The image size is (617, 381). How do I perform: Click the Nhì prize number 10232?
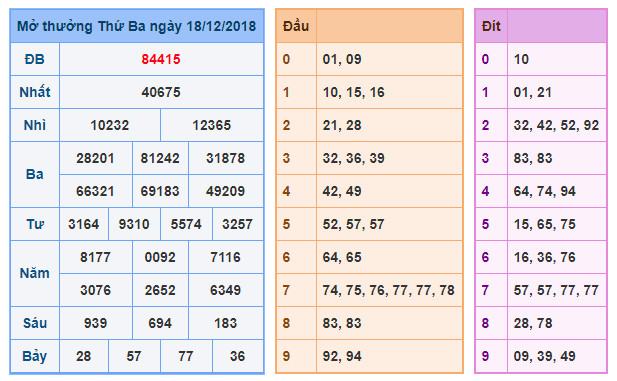pos(110,126)
